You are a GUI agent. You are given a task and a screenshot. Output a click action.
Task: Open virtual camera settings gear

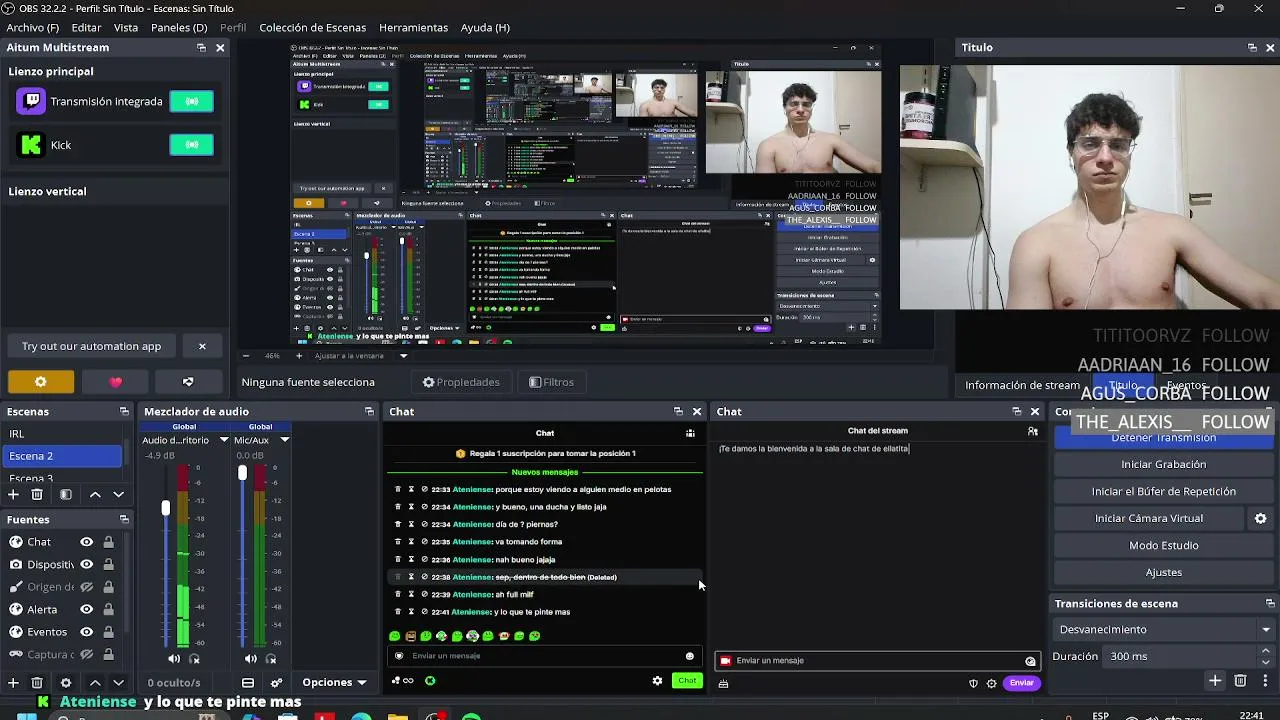[1260, 518]
